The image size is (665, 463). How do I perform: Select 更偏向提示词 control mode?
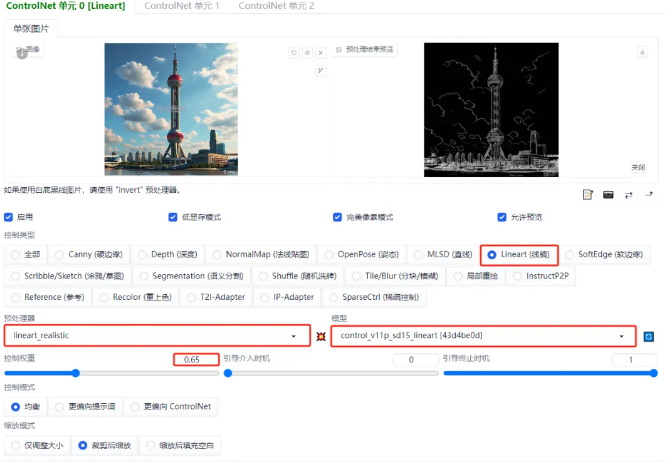coord(85,407)
